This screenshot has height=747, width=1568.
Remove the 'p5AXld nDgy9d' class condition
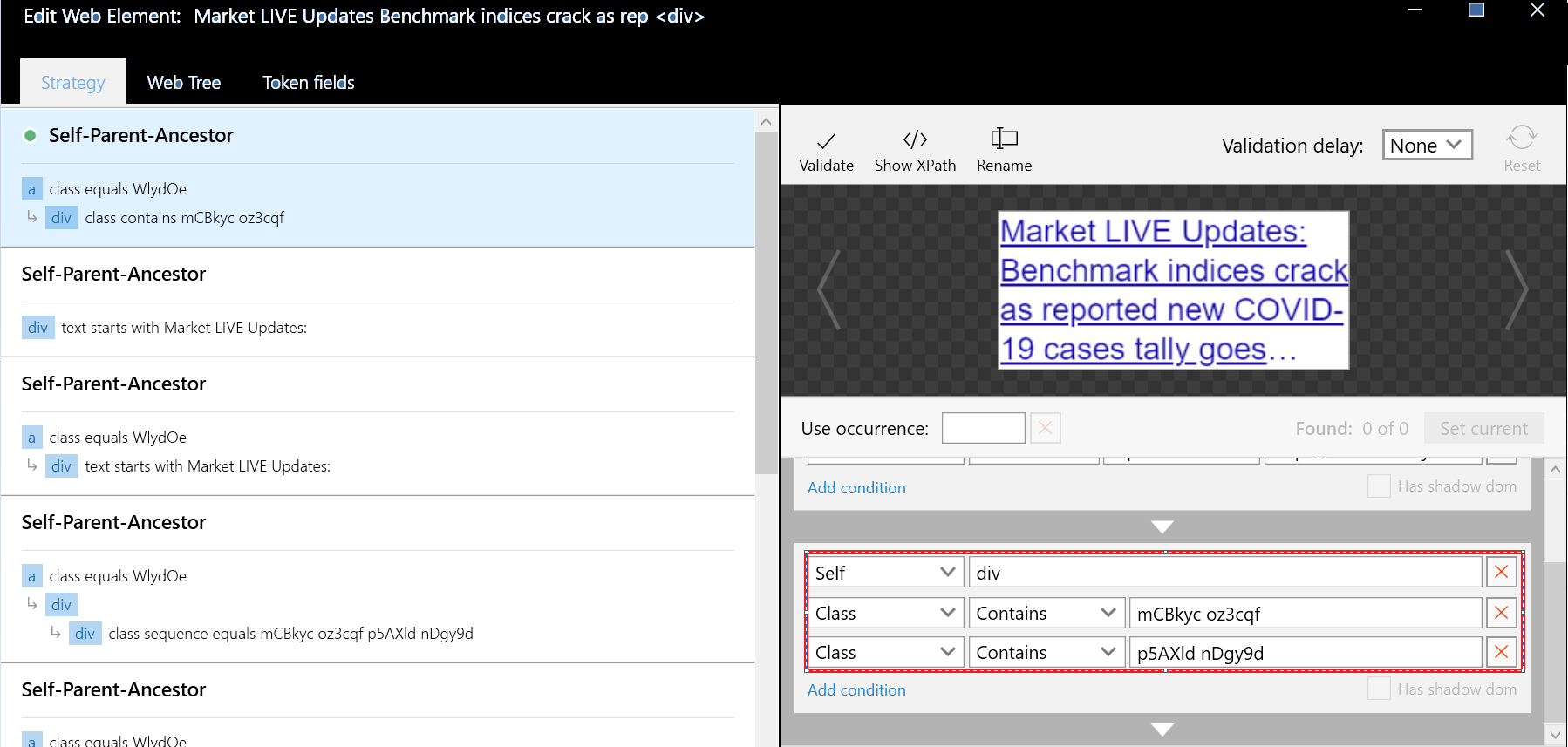pos(1501,652)
